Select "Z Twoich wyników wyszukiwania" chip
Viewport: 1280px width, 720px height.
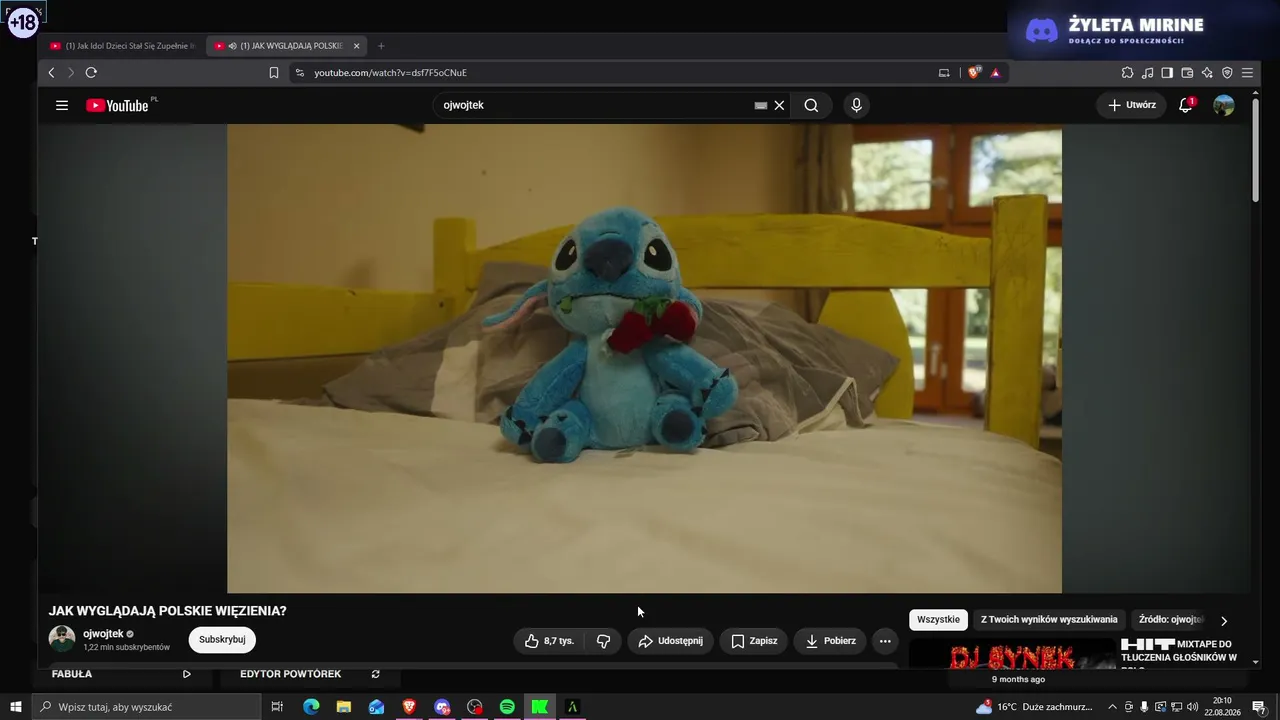(1049, 620)
